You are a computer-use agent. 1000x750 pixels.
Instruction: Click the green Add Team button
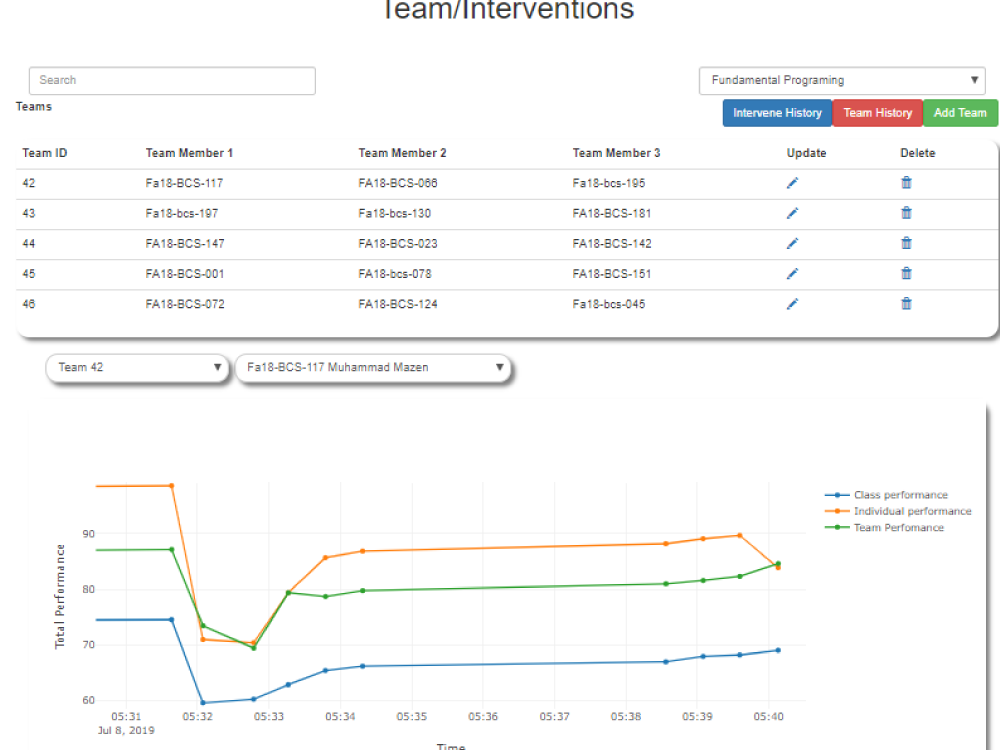click(x=960, y=113)
